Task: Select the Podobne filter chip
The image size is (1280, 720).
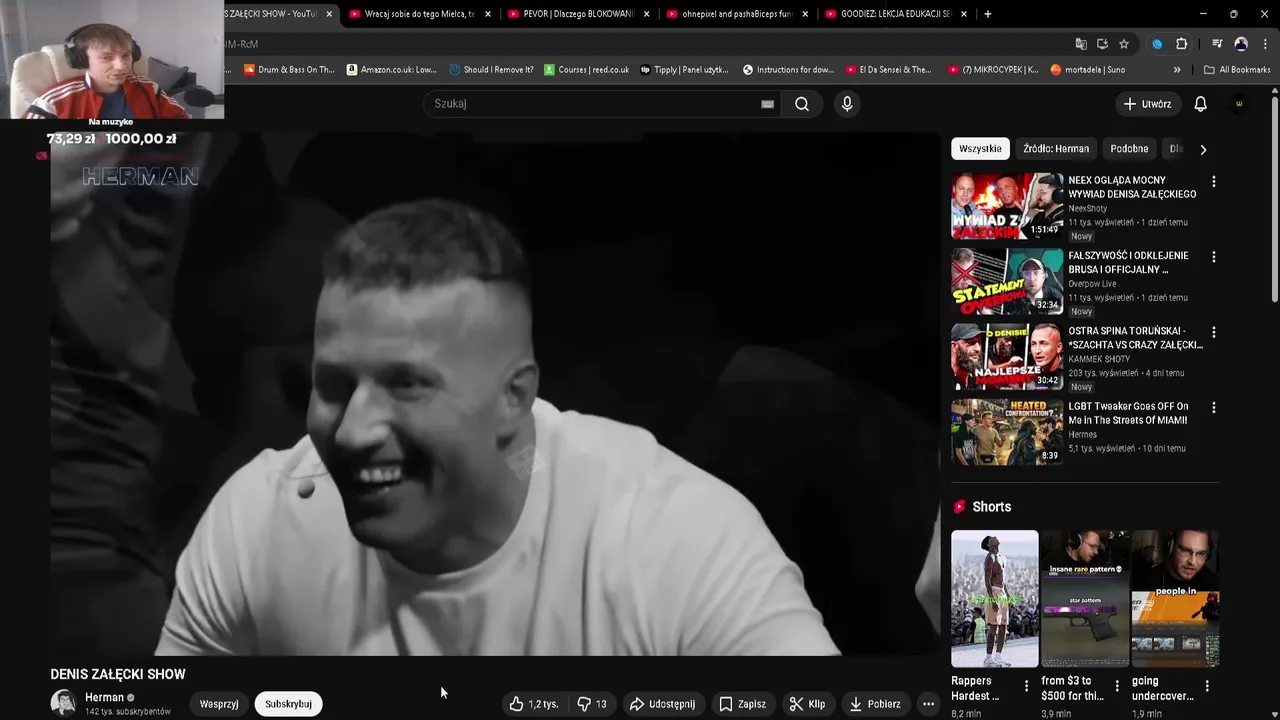Action: (1129, 149)
